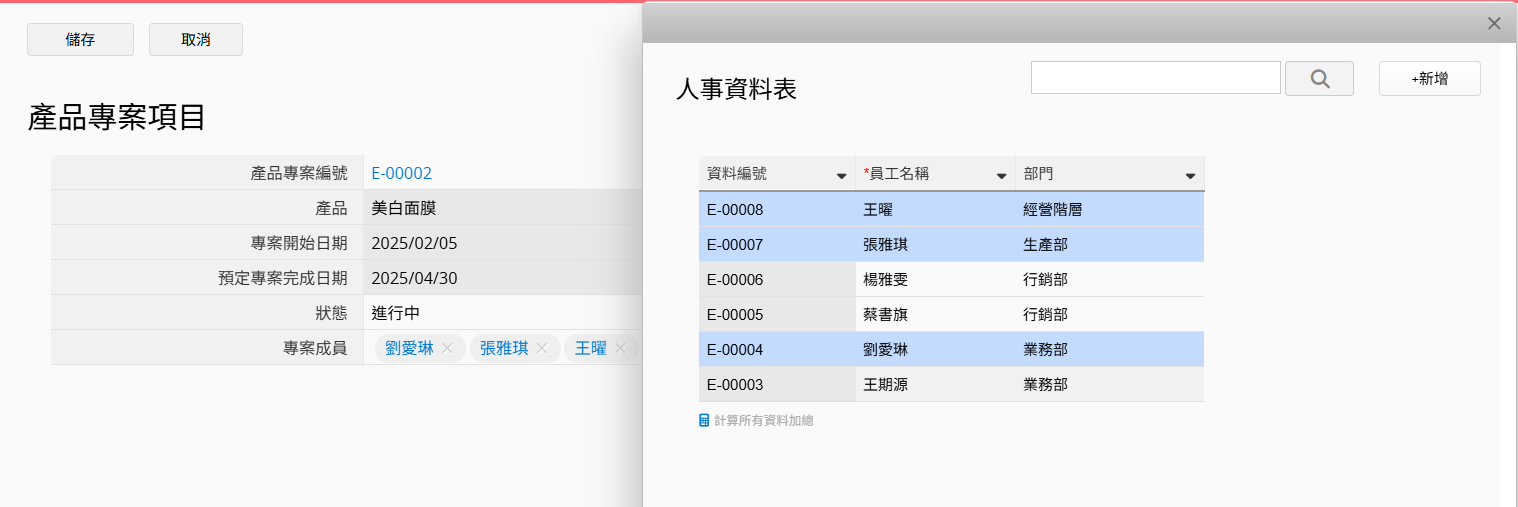This screenshot has width=1518, height=507.
Task: Expand 員工名稱 column sort menu
Action: [1001, 176]
